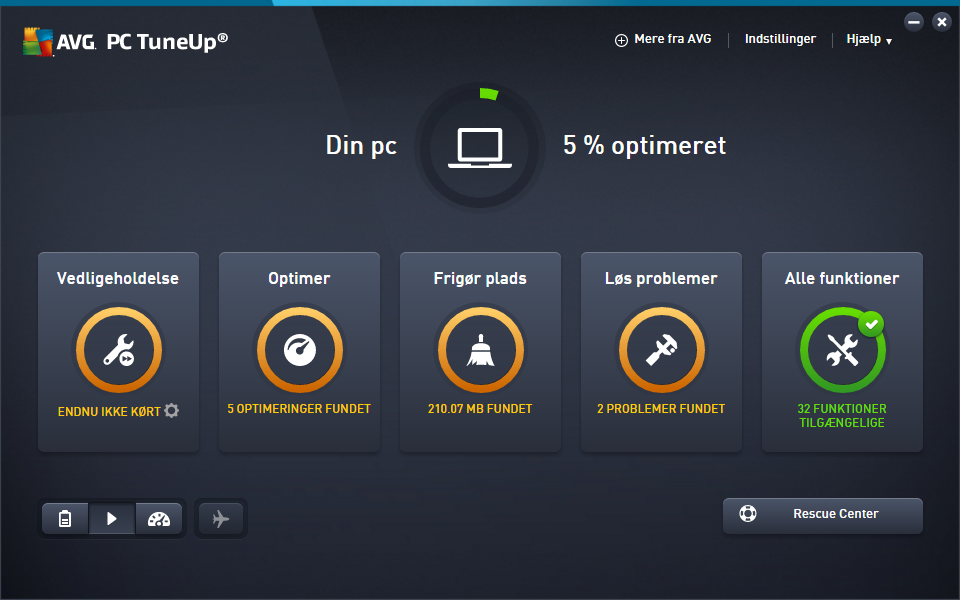Click the maintenance settings gear icon
Image resolution: width=960 pixels, height=600 pixels.
point(172,410)
